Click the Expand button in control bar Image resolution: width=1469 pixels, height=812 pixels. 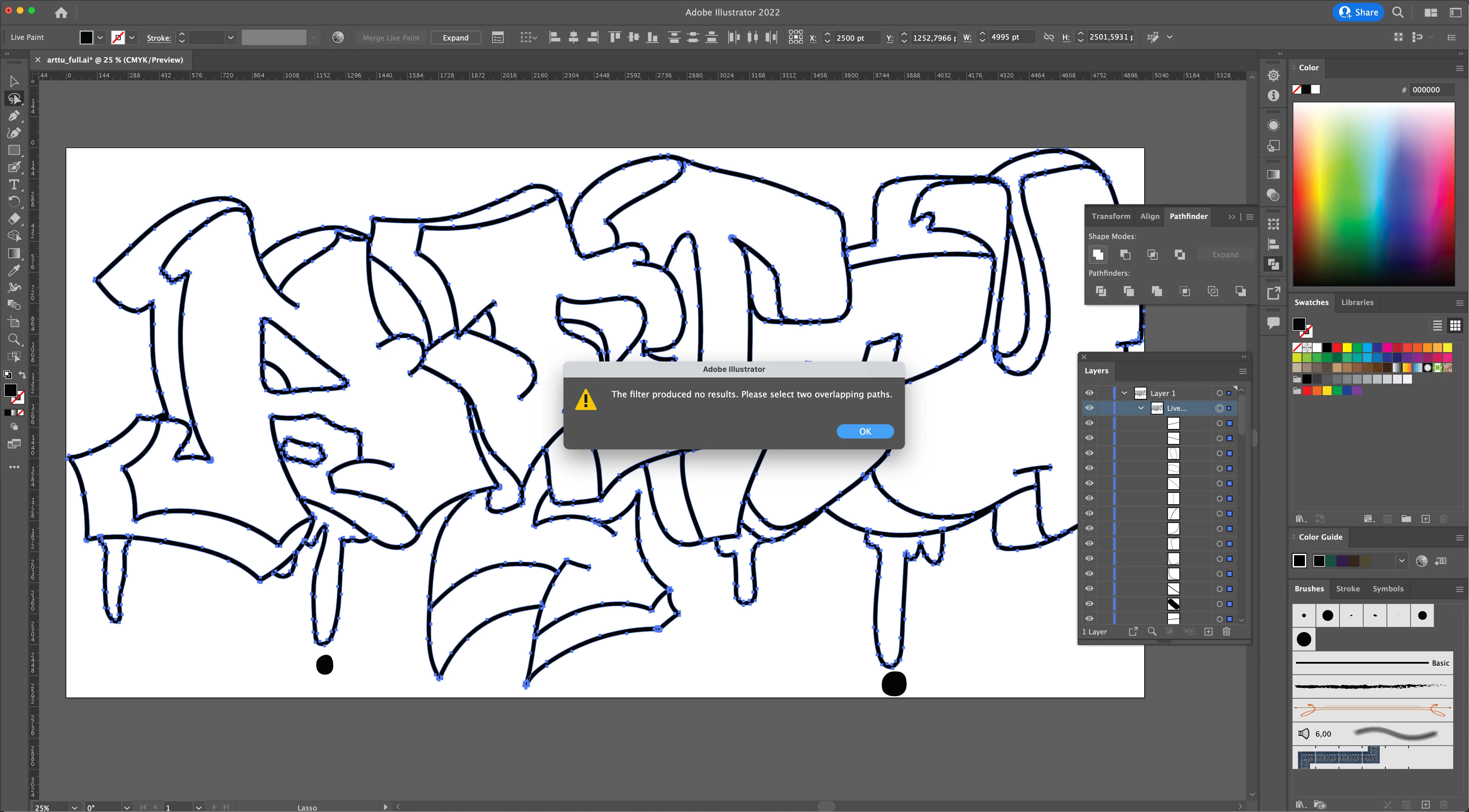coord(455,38)
